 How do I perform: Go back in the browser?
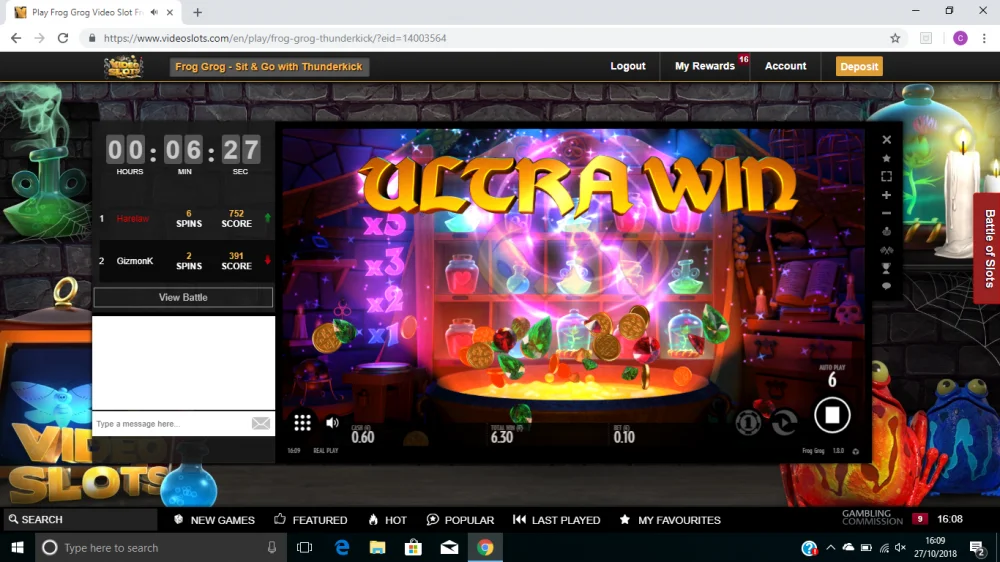(x=16, y=38)
